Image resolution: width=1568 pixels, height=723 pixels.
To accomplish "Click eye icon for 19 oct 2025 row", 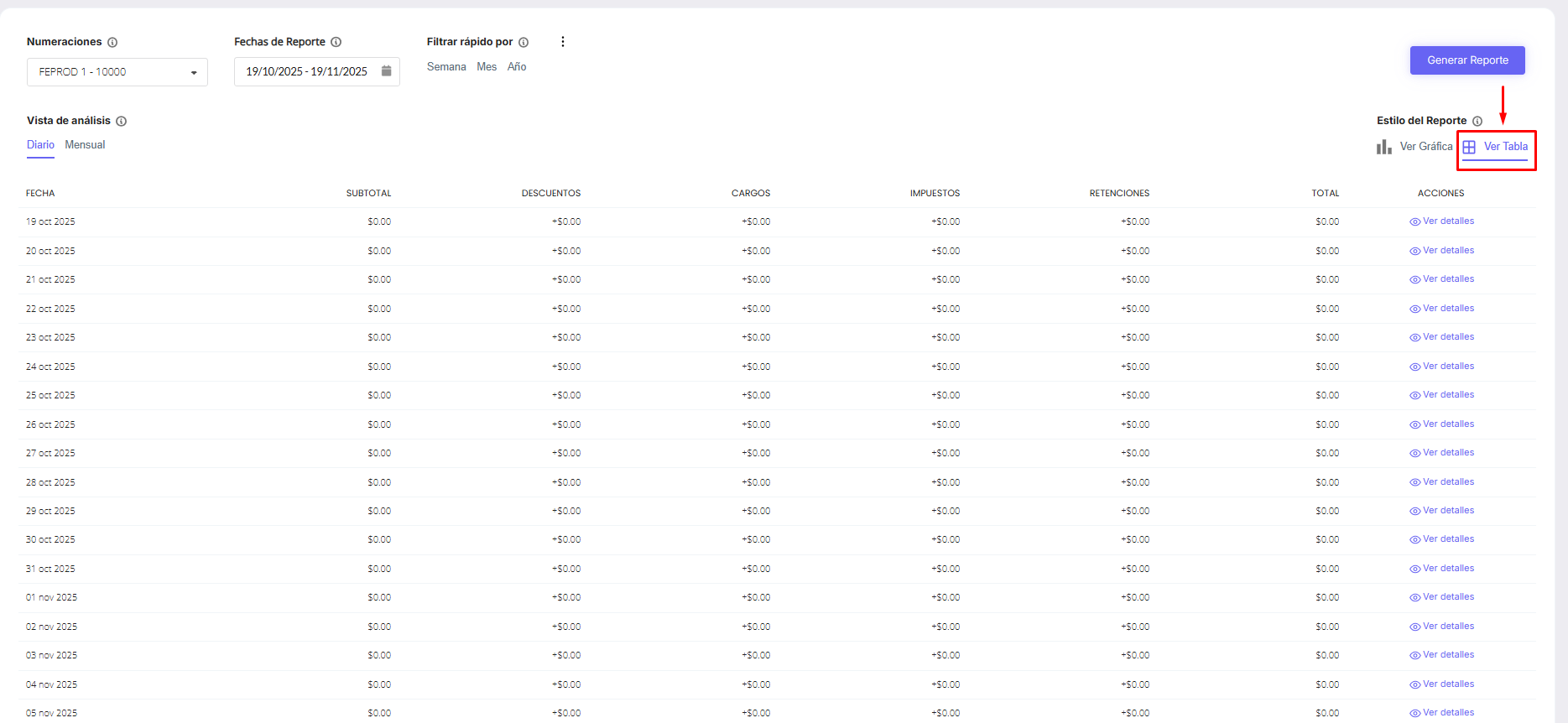I will [1414, 222].
